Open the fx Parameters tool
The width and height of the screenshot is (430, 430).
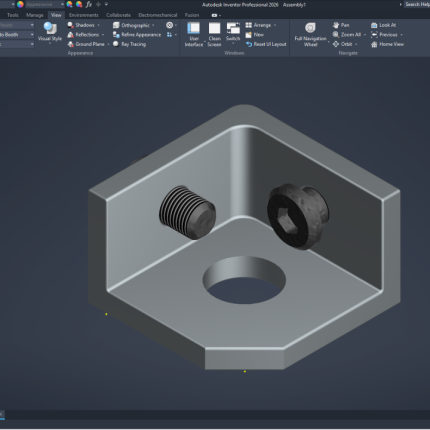(89, 4)
